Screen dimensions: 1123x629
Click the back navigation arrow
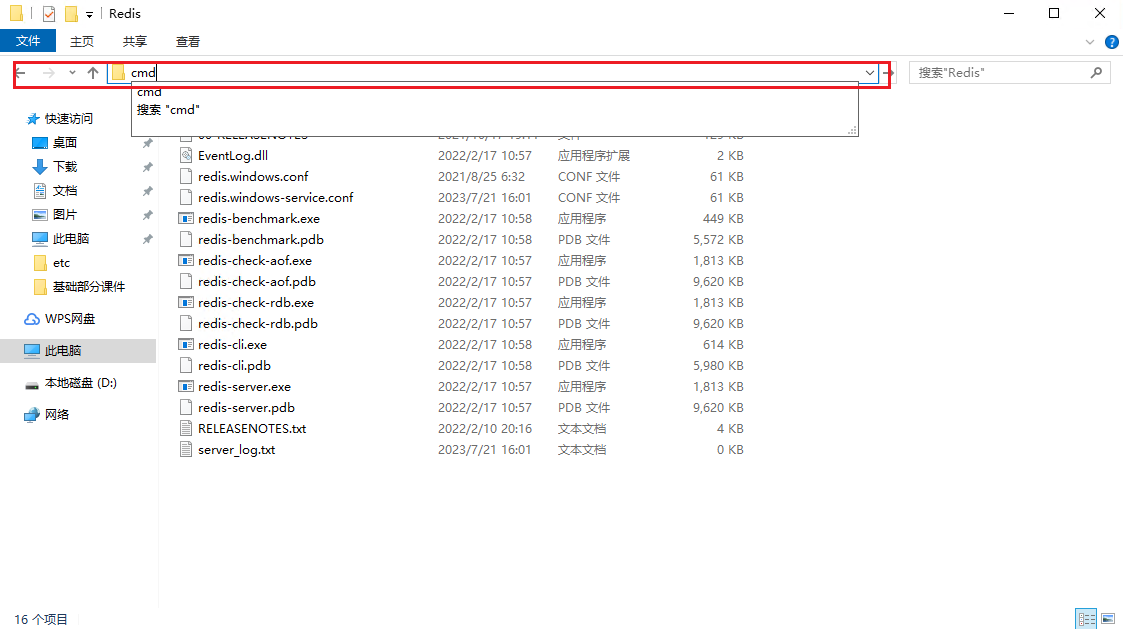pyautogui.click(x=21, y=72)
